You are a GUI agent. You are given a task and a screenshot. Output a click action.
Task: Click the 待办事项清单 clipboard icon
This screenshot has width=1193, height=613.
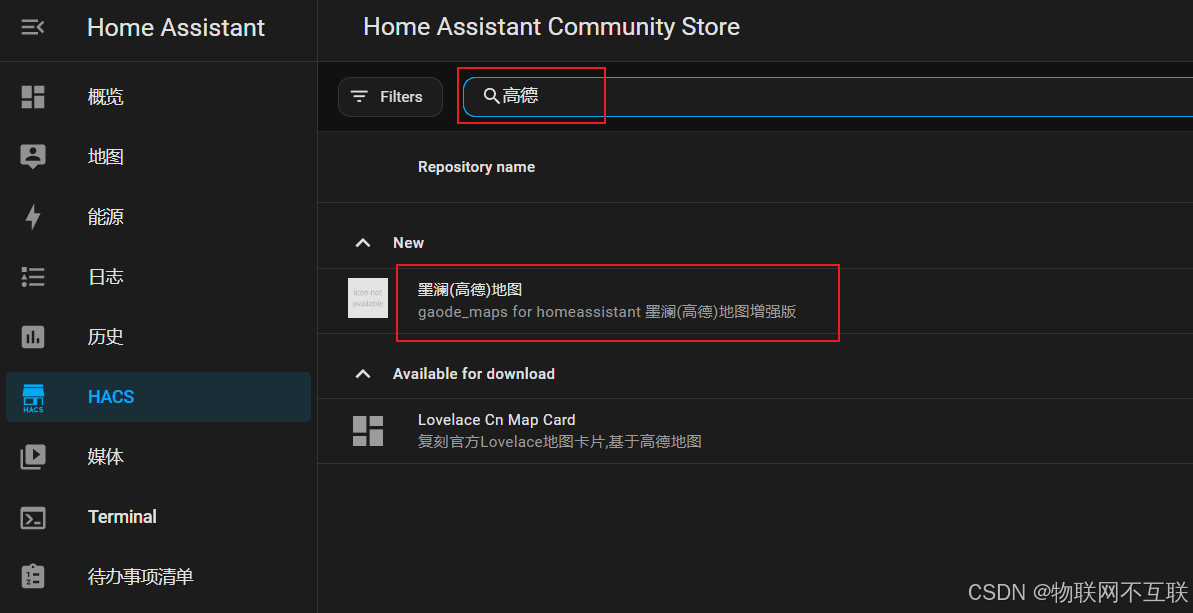33,576
